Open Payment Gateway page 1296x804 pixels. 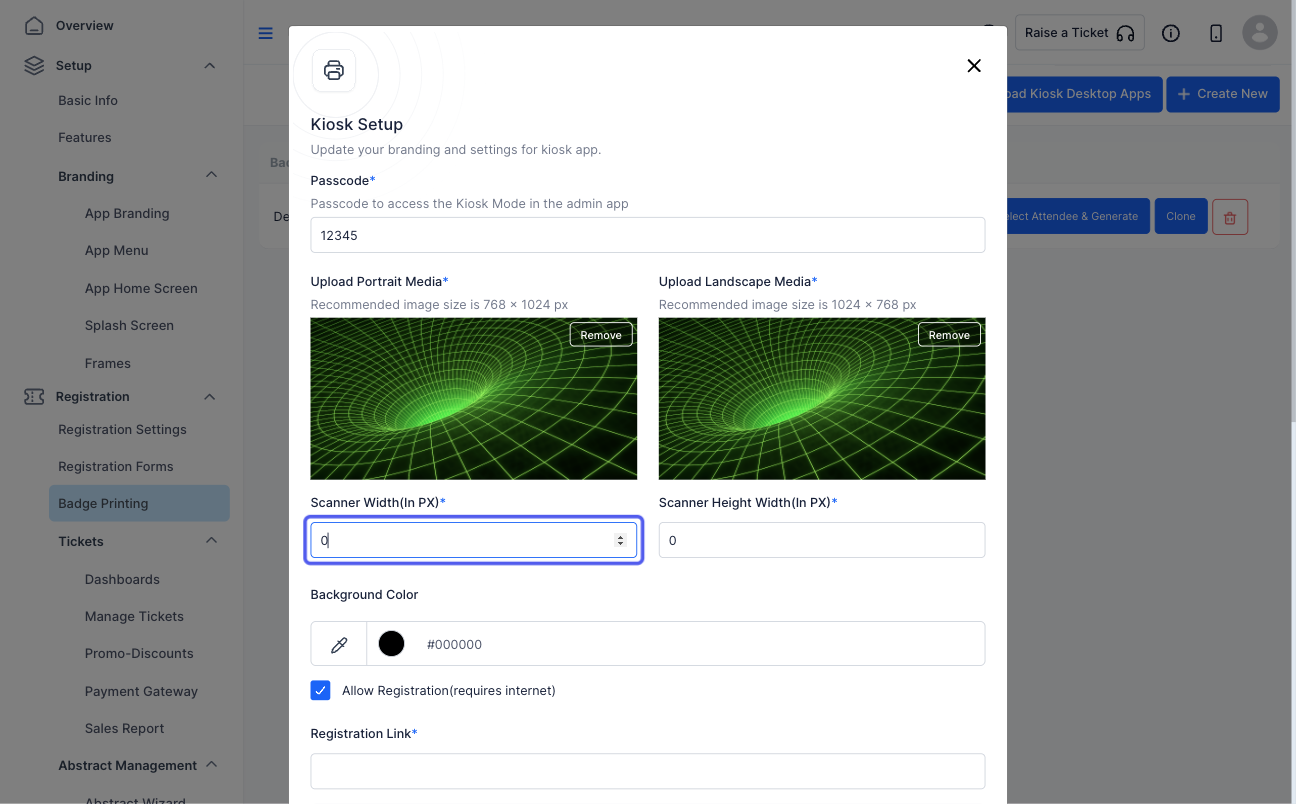click(x=141, y=691)
